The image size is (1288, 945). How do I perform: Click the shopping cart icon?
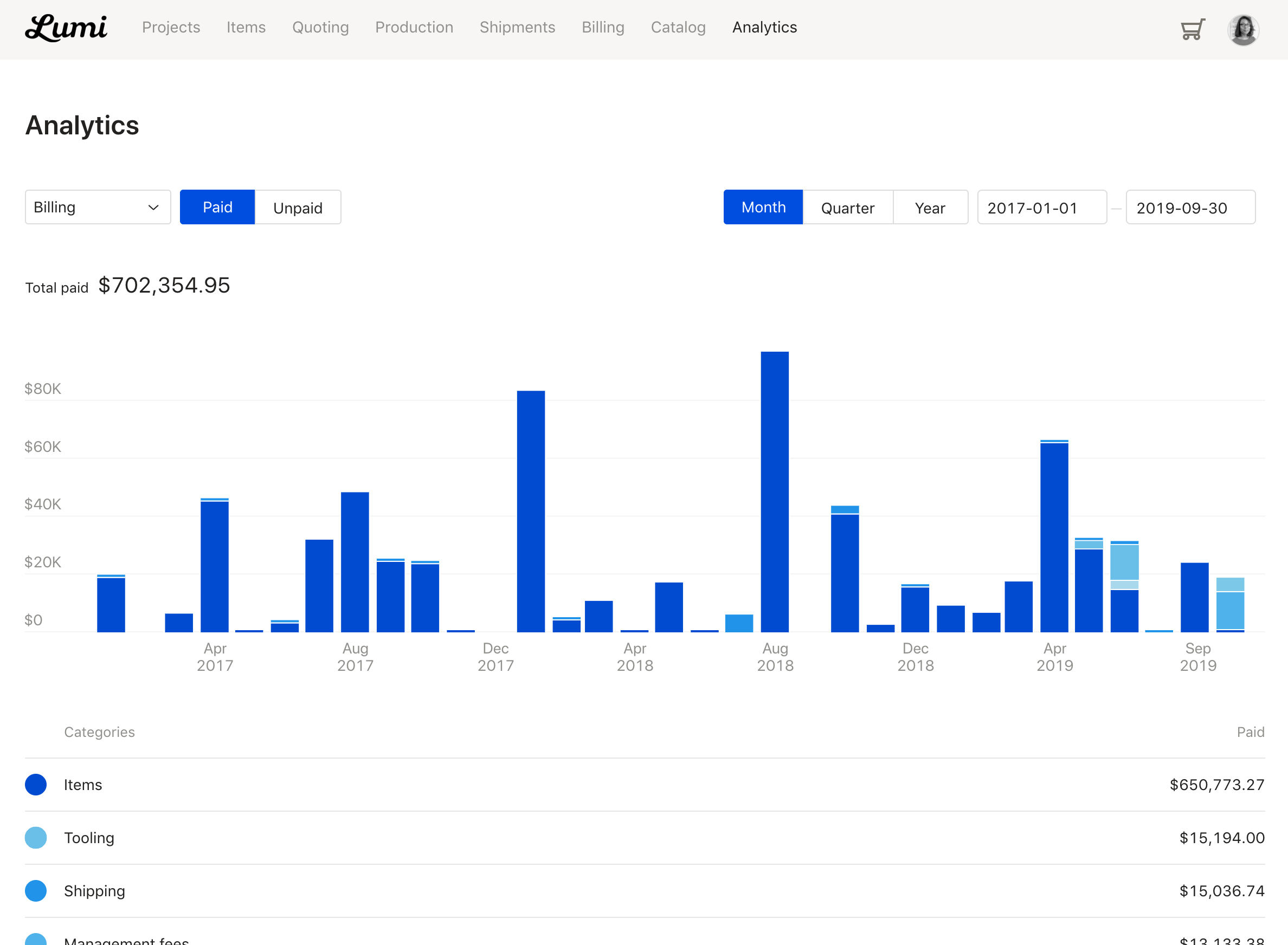coord(1192,27)
